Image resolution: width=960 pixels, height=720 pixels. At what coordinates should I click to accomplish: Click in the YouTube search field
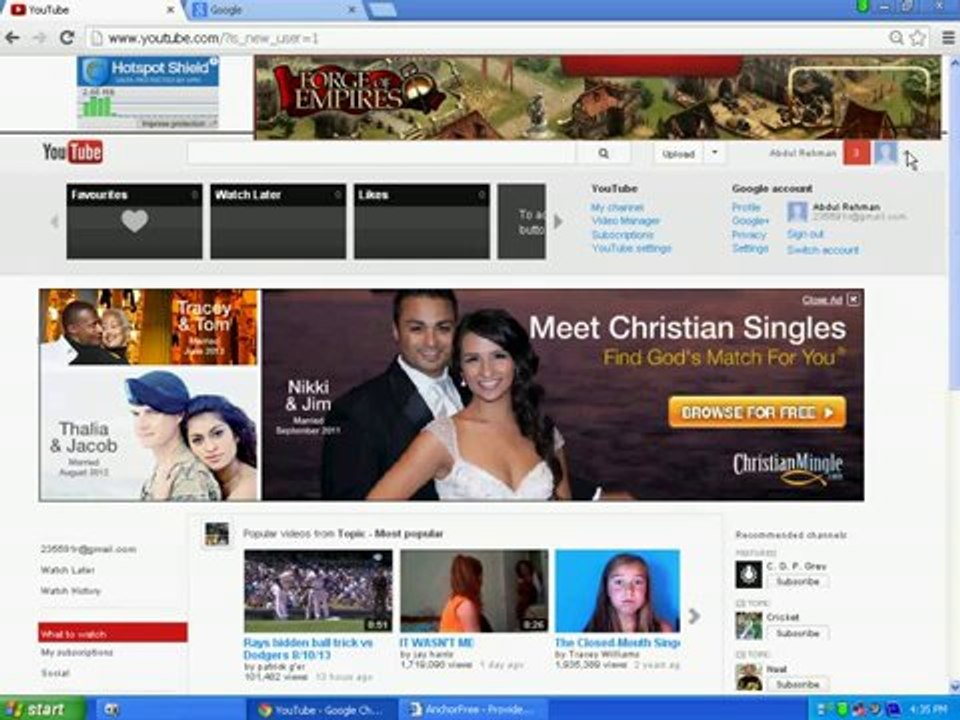(381, 154)
